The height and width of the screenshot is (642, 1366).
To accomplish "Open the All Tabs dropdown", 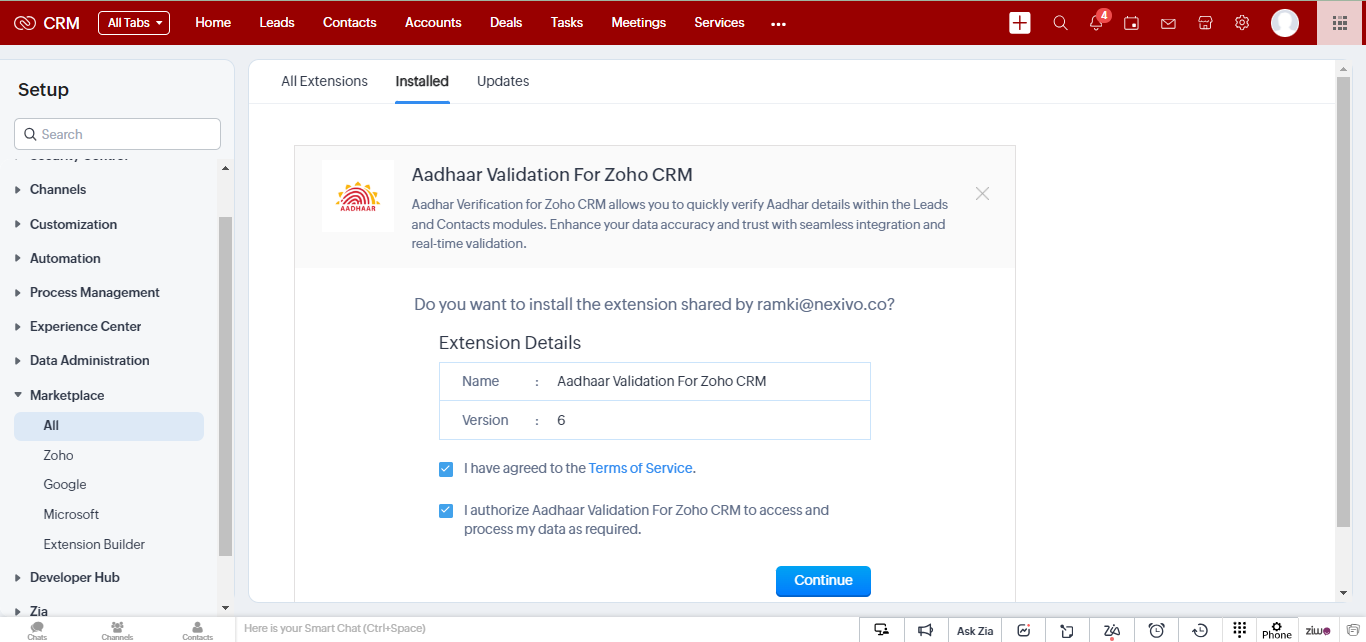I will click(x=134, y=23).
